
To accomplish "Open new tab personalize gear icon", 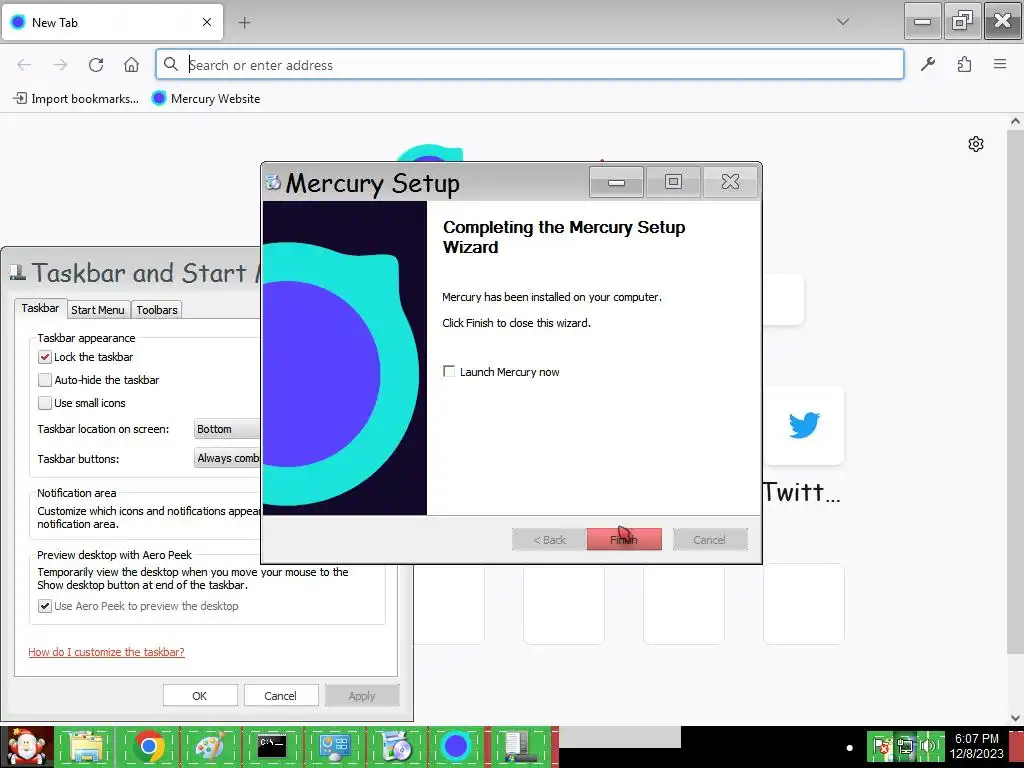I will click(x=976, y=144).
